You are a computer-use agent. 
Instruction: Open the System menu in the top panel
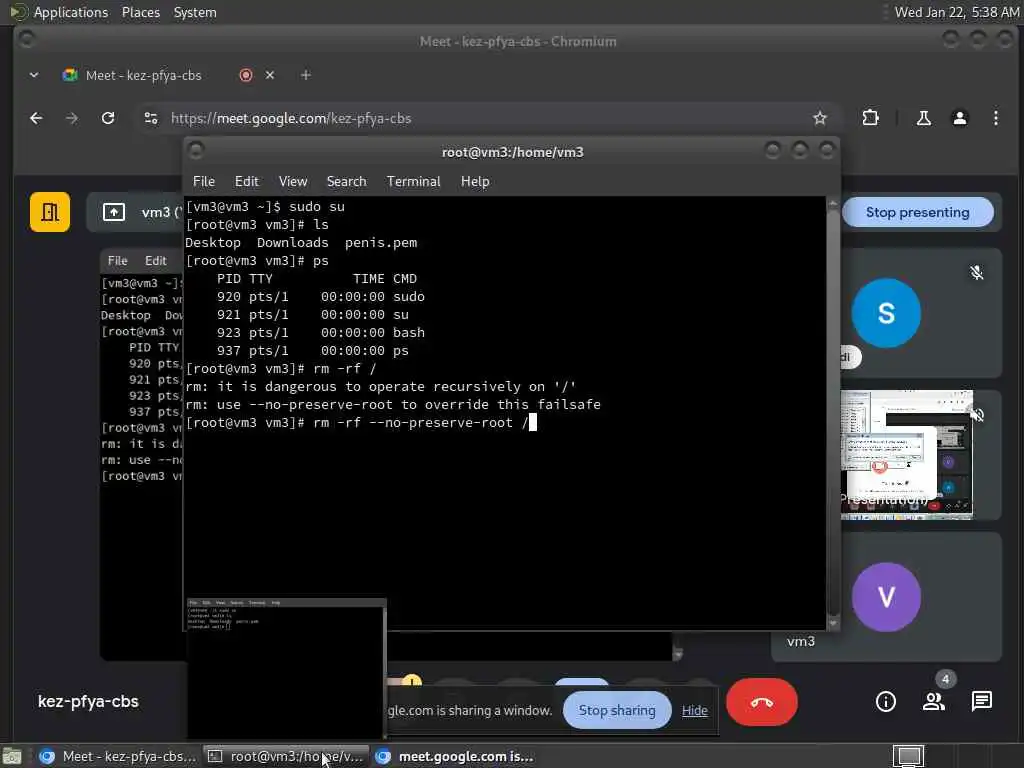click(195, 12)
